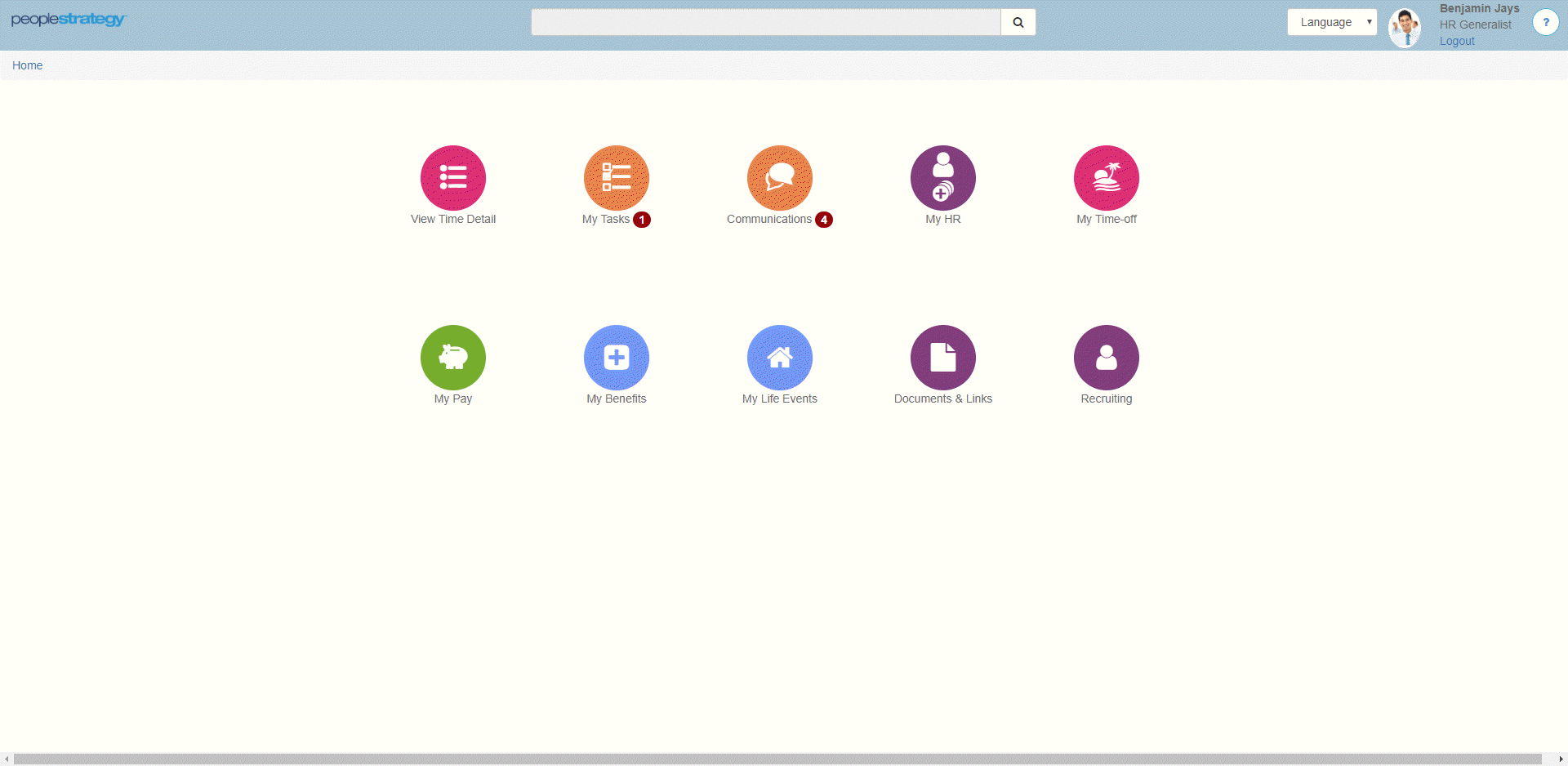This screenshot has height=766, width=1568.
Task: Click the help question mark icon
Action: click(1545, 22)
